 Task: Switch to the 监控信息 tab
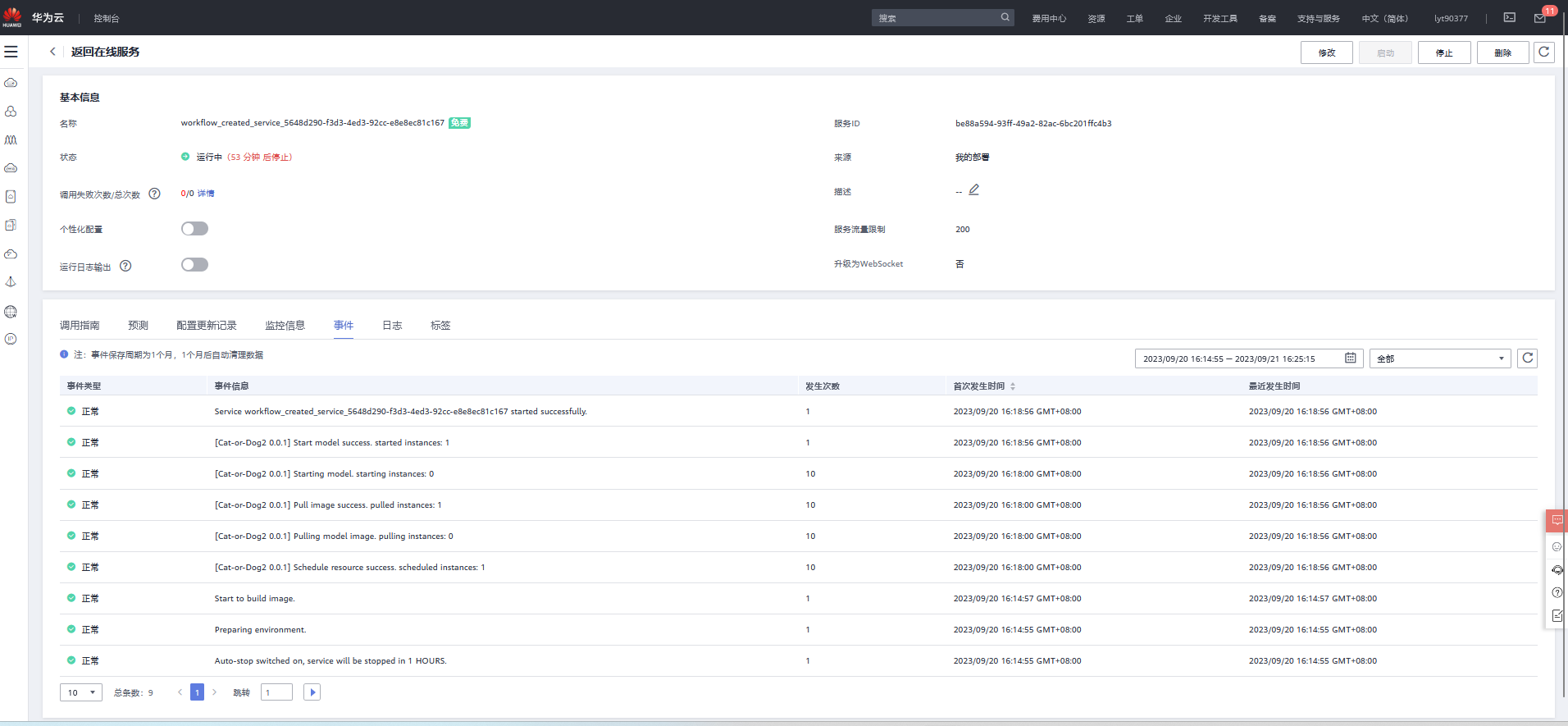[285, 326]
